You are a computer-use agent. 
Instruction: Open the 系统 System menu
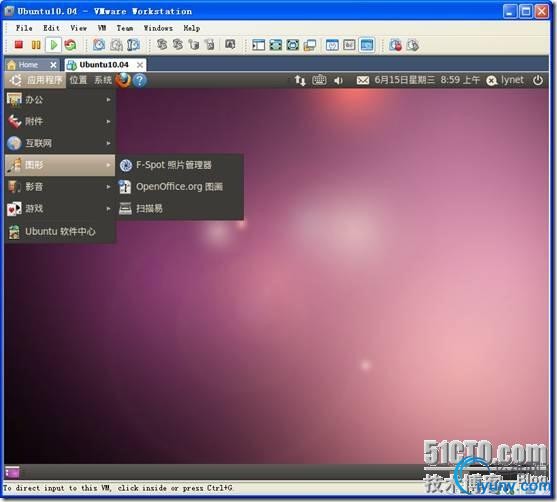coord(103,80)
